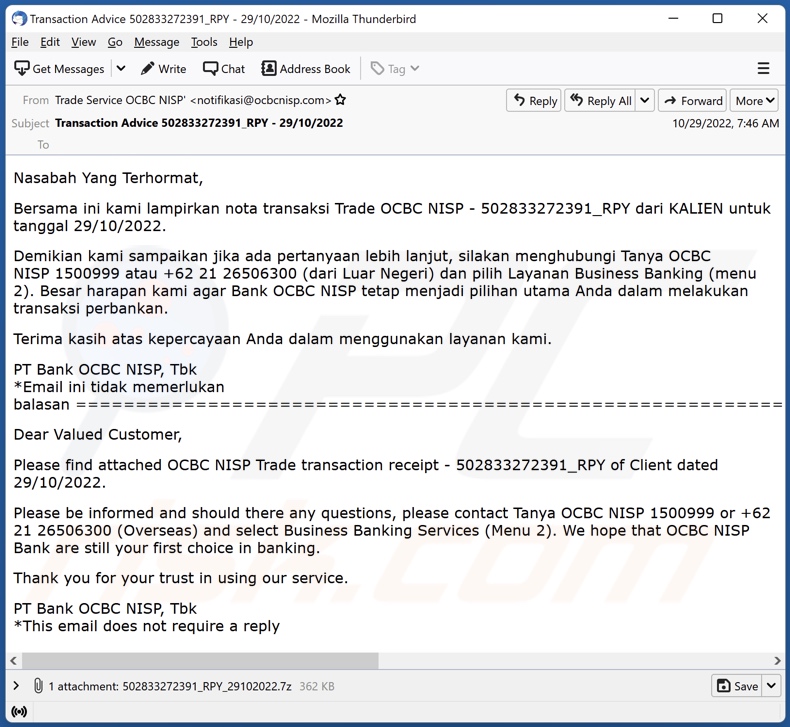Image resolution: width=790 pixels, height=727 pixels.
Task: Expand the Reply All dropdown arrow
Action: 645,101
